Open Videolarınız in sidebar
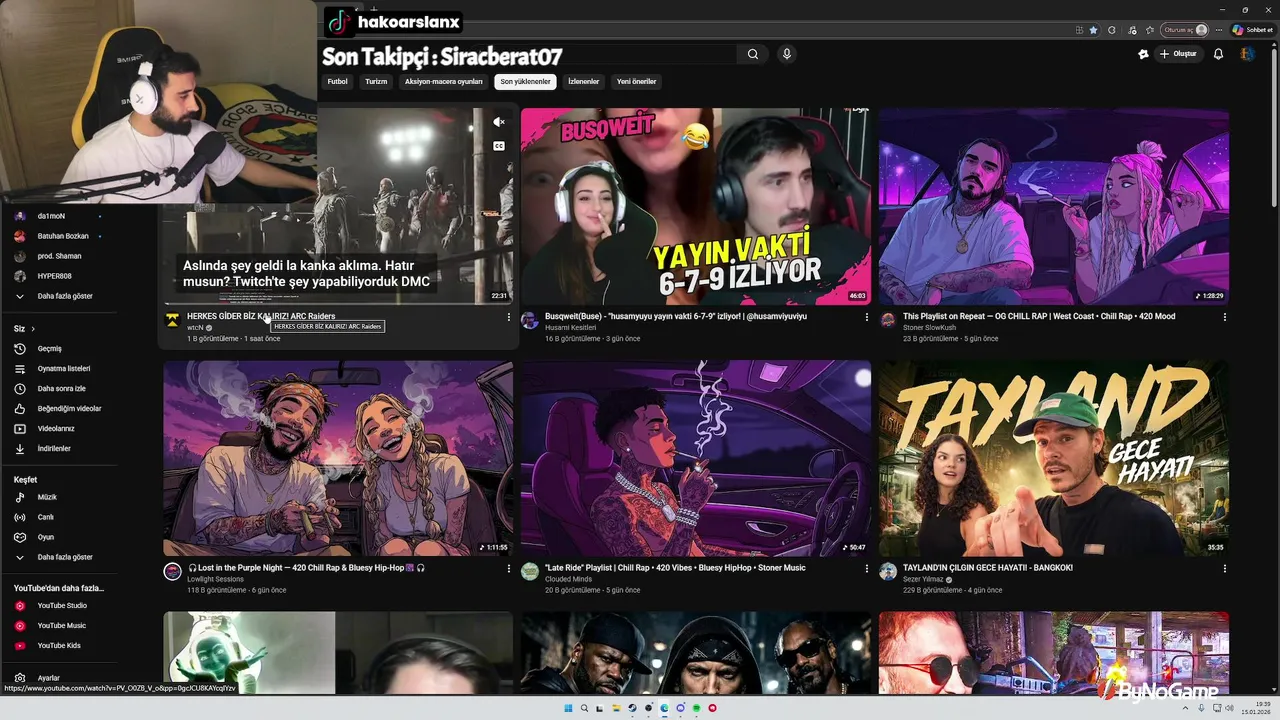This screenshot has height=720, width=1280. point(60,429)
